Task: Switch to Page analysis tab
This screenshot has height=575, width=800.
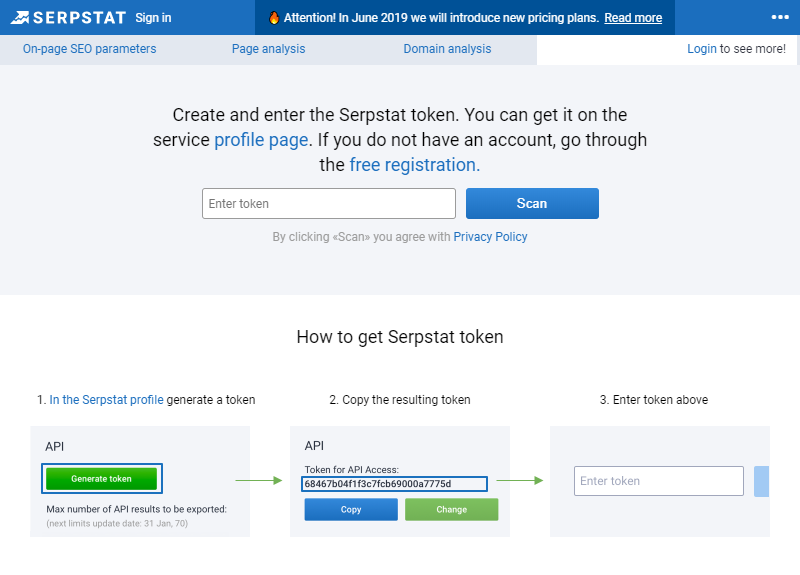Action: (268, 49)
